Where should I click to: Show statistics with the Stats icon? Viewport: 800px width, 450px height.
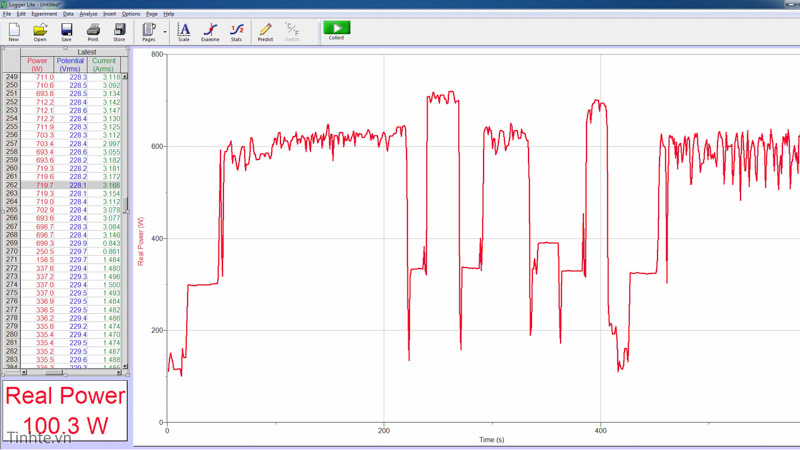point(236,31)
